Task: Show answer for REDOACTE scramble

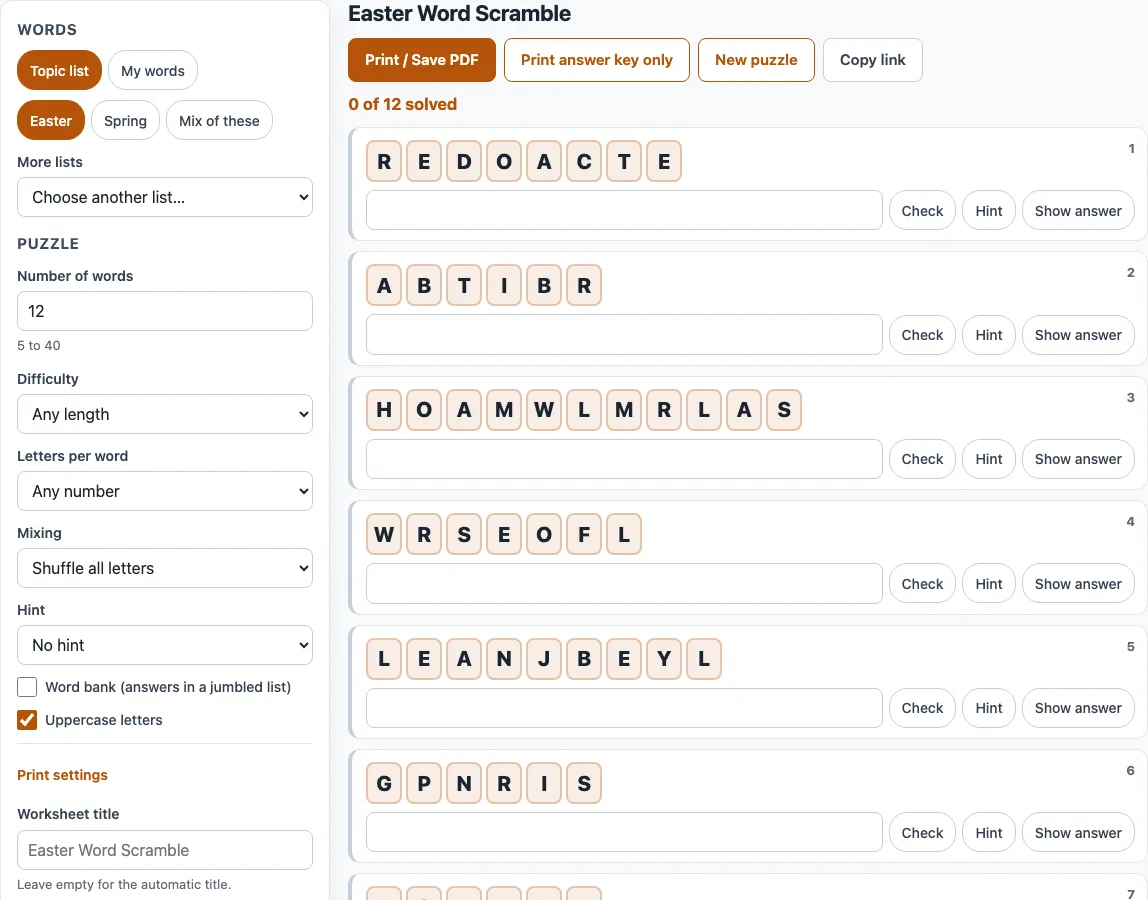Action: coord(1078,210)
